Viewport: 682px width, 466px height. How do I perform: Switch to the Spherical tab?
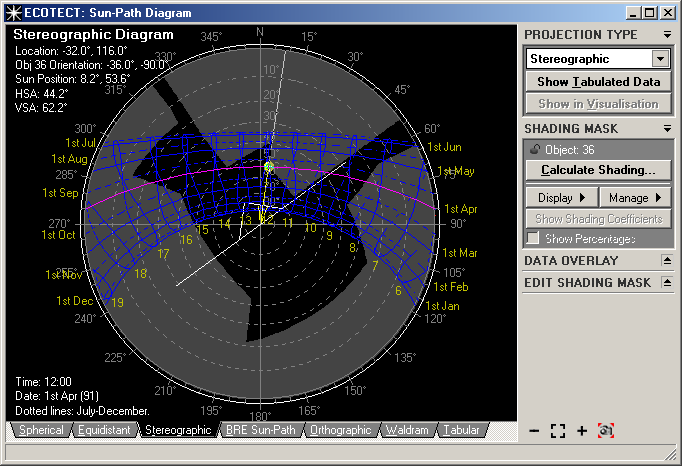point(41,430)
